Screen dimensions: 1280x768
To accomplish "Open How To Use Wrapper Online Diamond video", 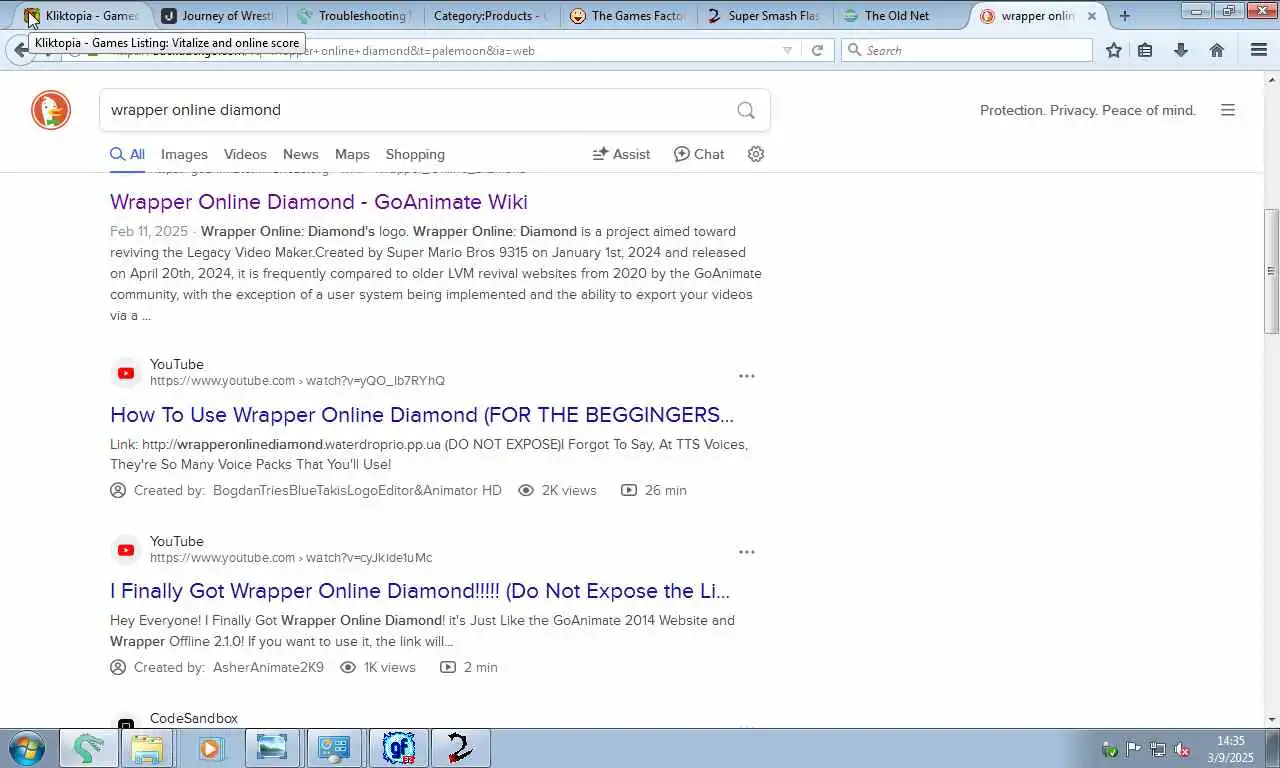I will (422, 415).
